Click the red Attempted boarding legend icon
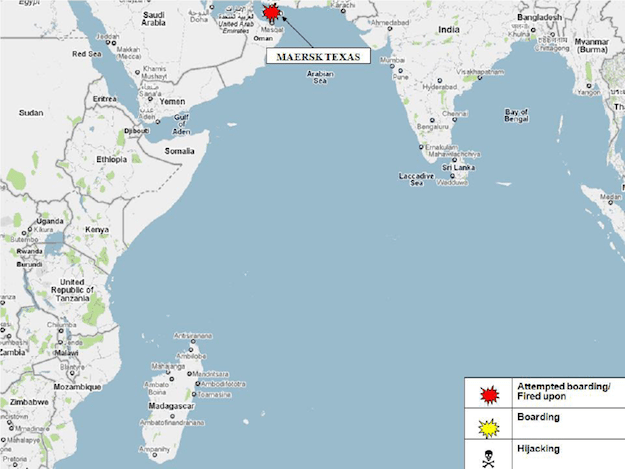The width and height of the screenshot is (625, 469). click(x=489, y=395)
